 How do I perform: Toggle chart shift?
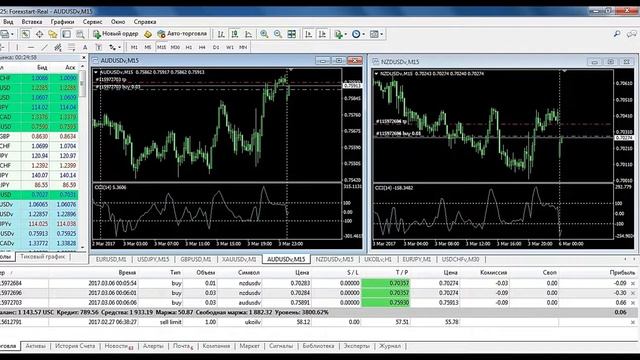(x=322, y=34)
